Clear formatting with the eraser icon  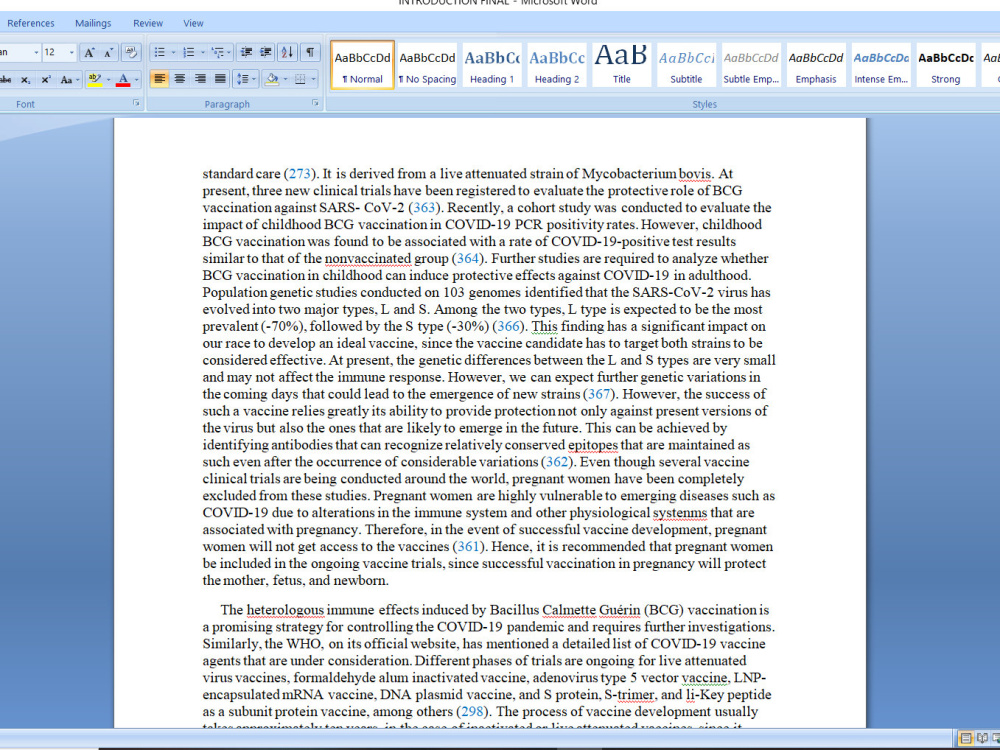[131, 52]
